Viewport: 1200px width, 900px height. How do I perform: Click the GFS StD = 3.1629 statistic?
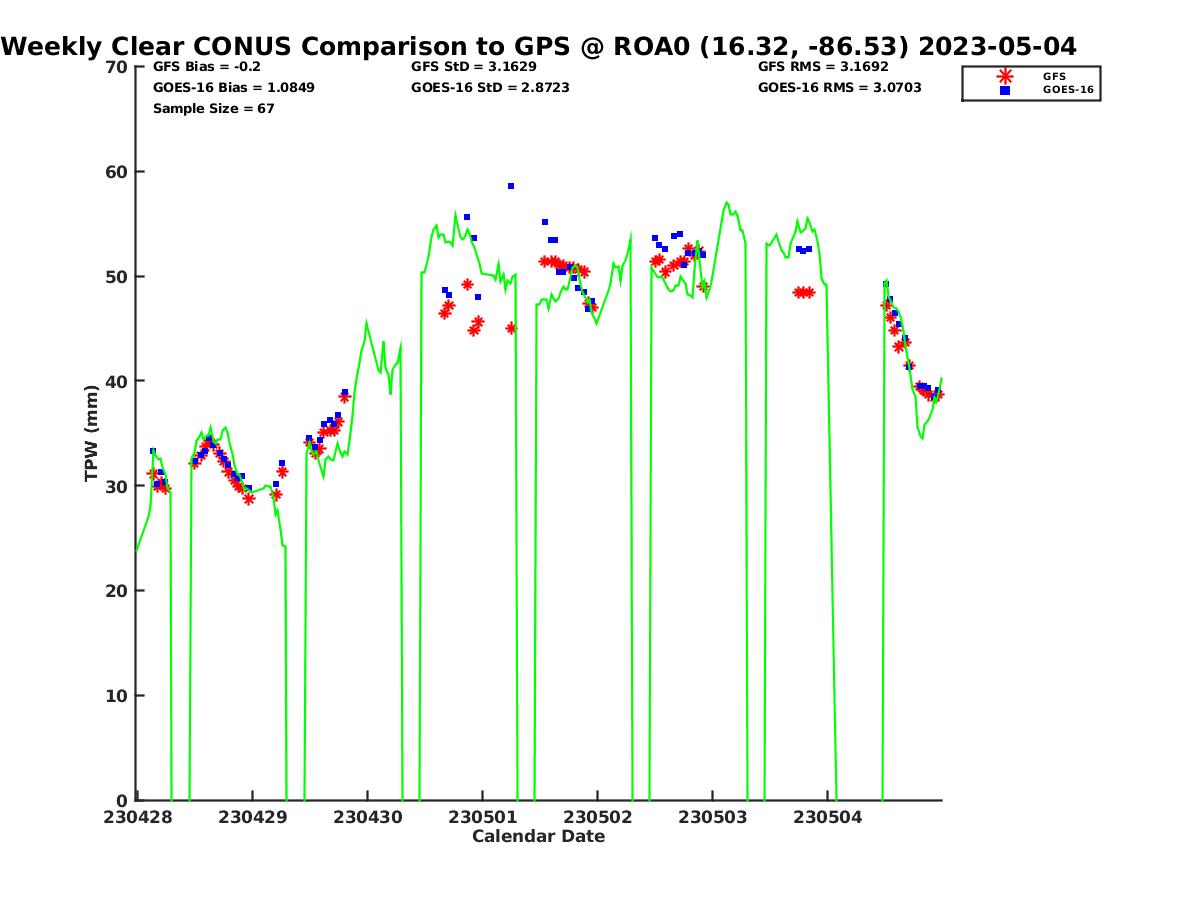(x=473, y=67)
